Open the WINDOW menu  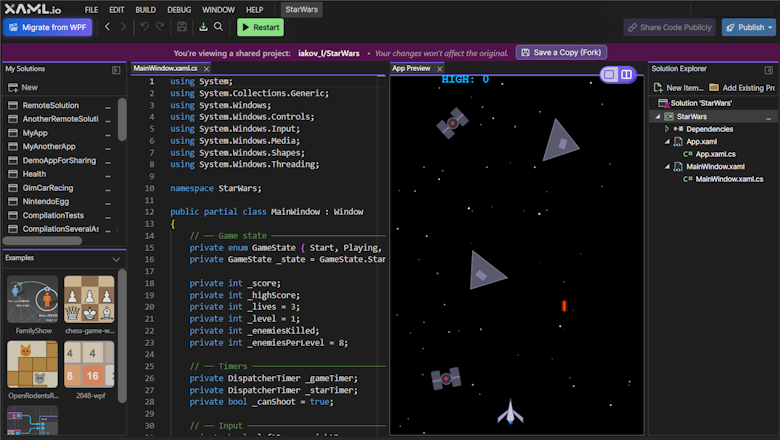point(218,9)
